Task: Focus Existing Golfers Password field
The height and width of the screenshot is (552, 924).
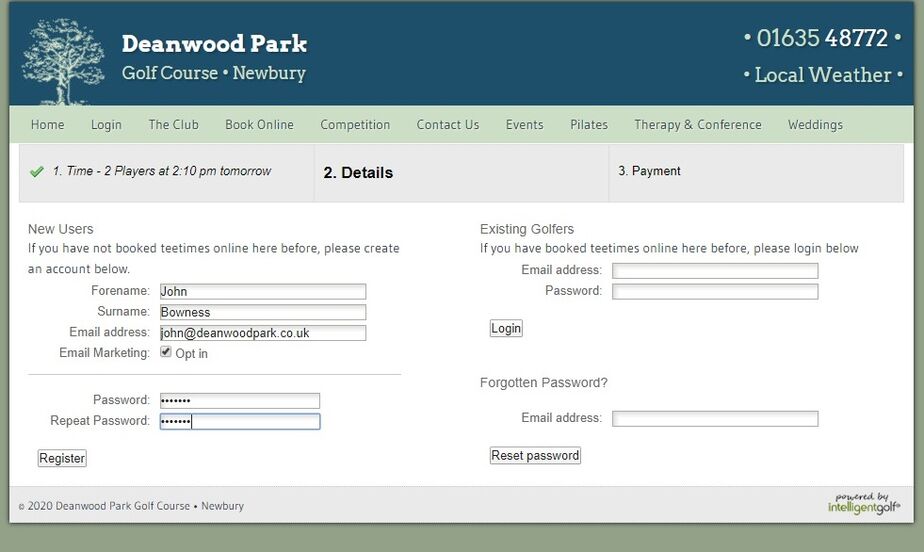Action: [715, 291]
